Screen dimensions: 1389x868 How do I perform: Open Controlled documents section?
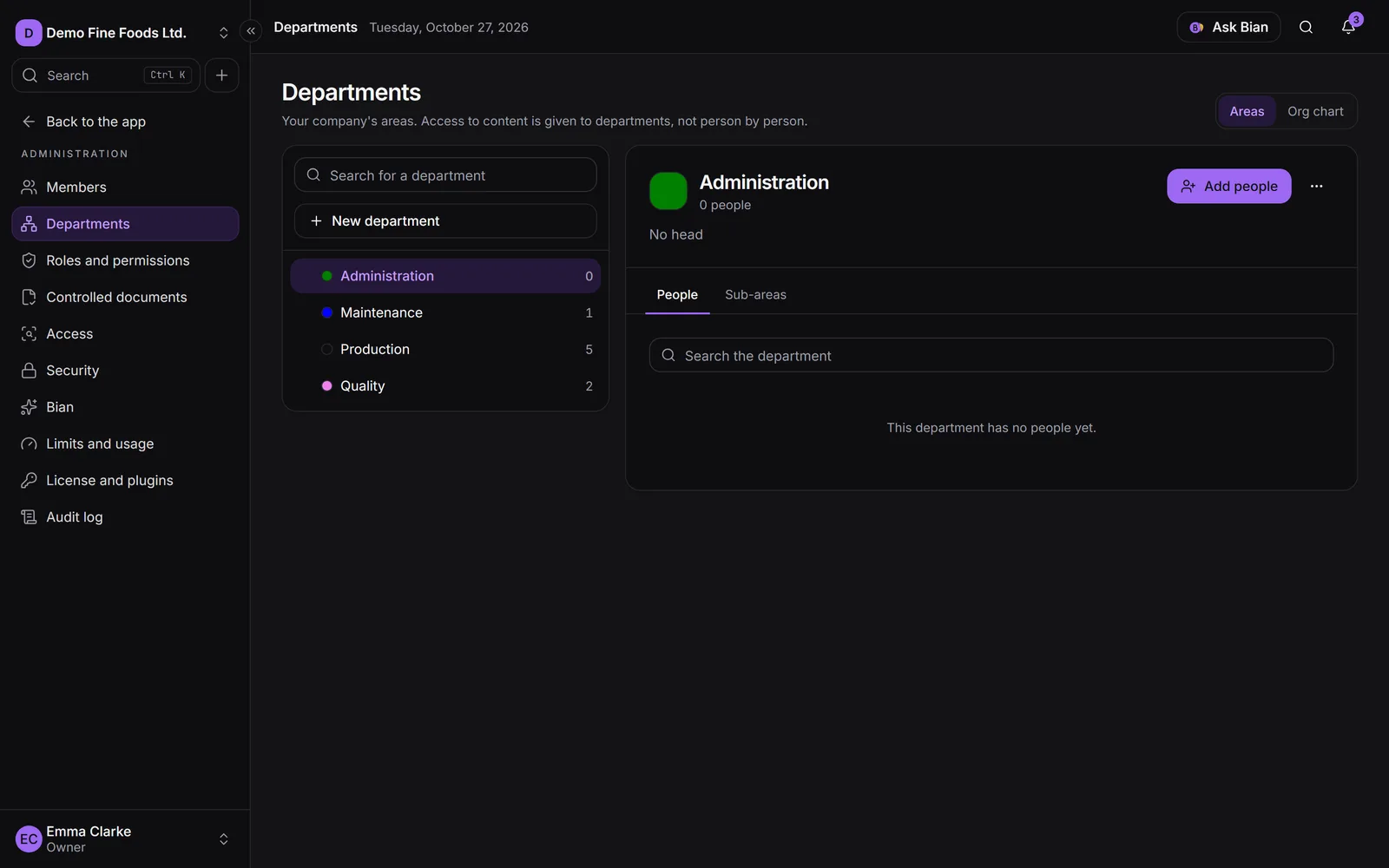coord(125,297)
